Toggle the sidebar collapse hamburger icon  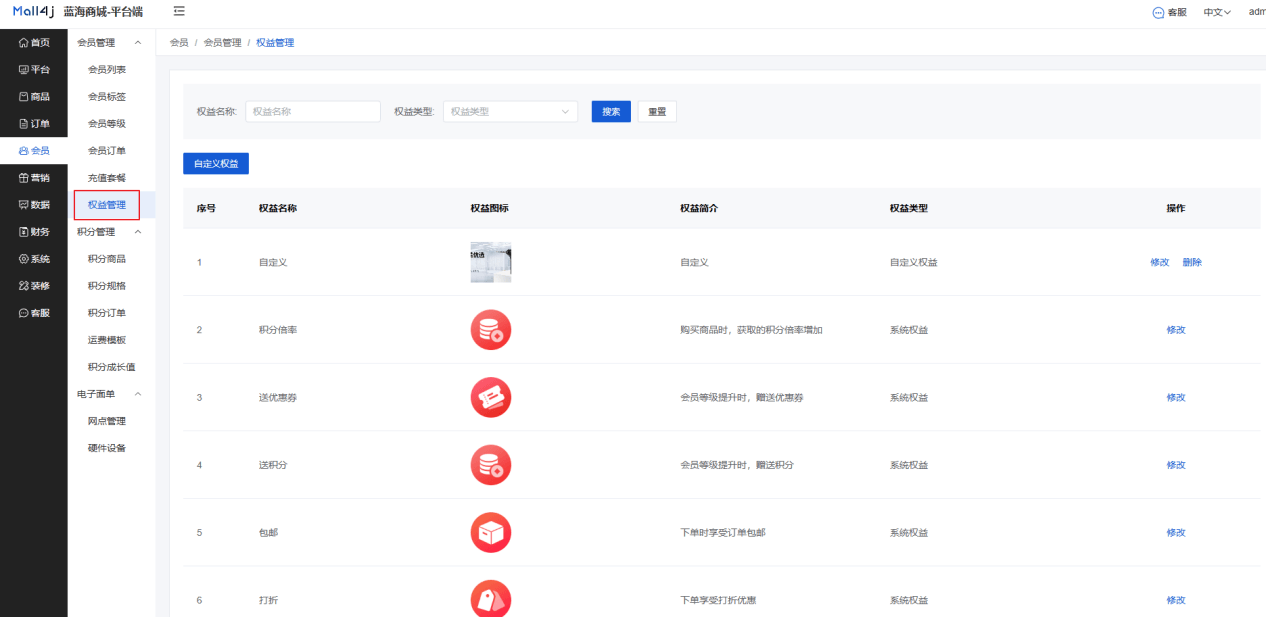click(x=179, y=11)
